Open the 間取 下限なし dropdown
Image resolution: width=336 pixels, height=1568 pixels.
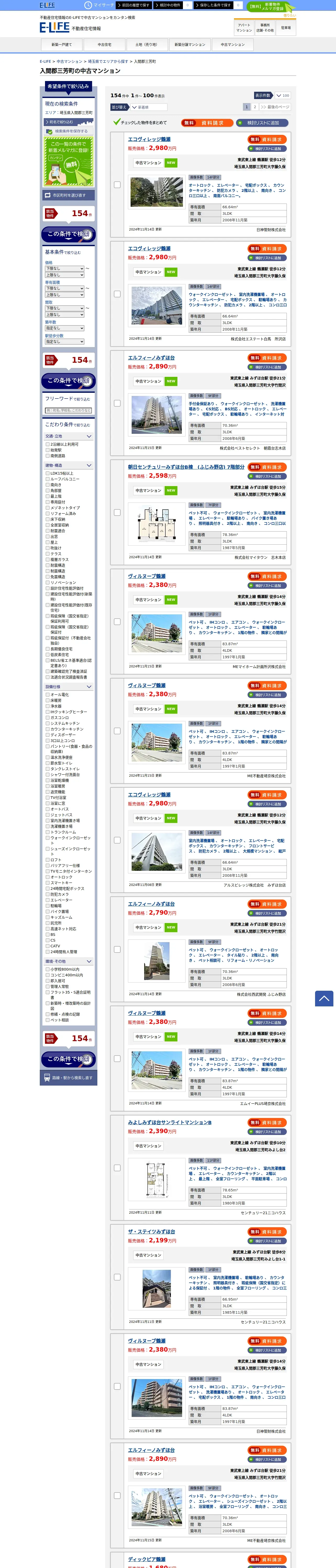click(x=65, y=309)
